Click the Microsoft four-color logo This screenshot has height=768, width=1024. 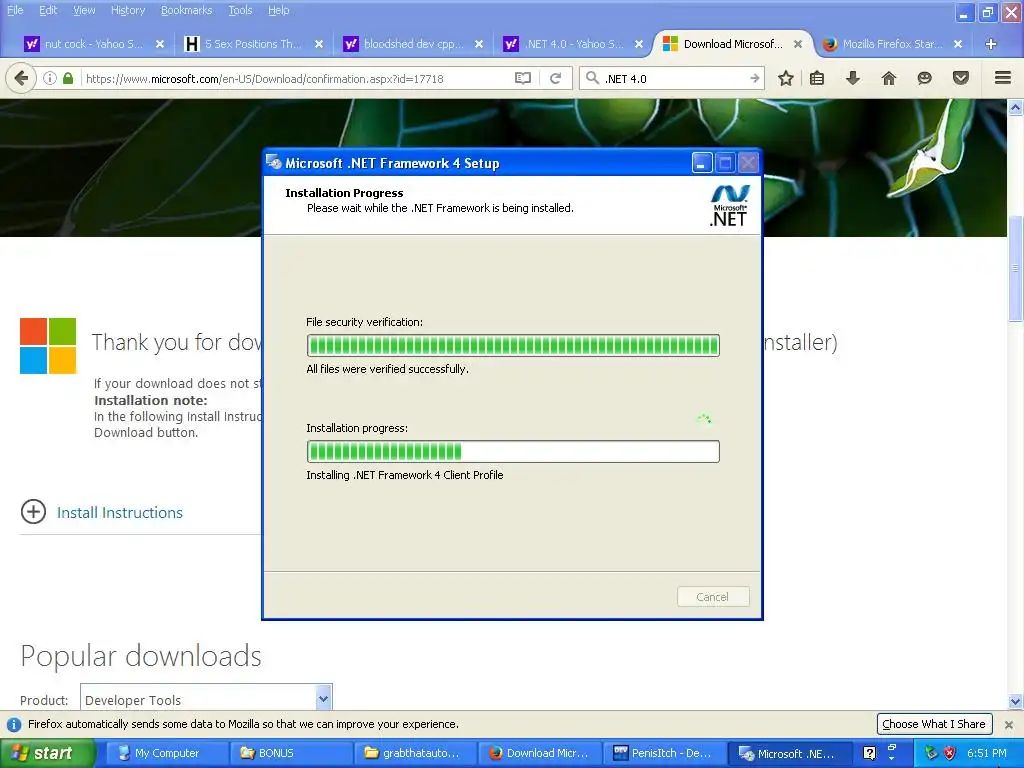[x=48, y=345]
